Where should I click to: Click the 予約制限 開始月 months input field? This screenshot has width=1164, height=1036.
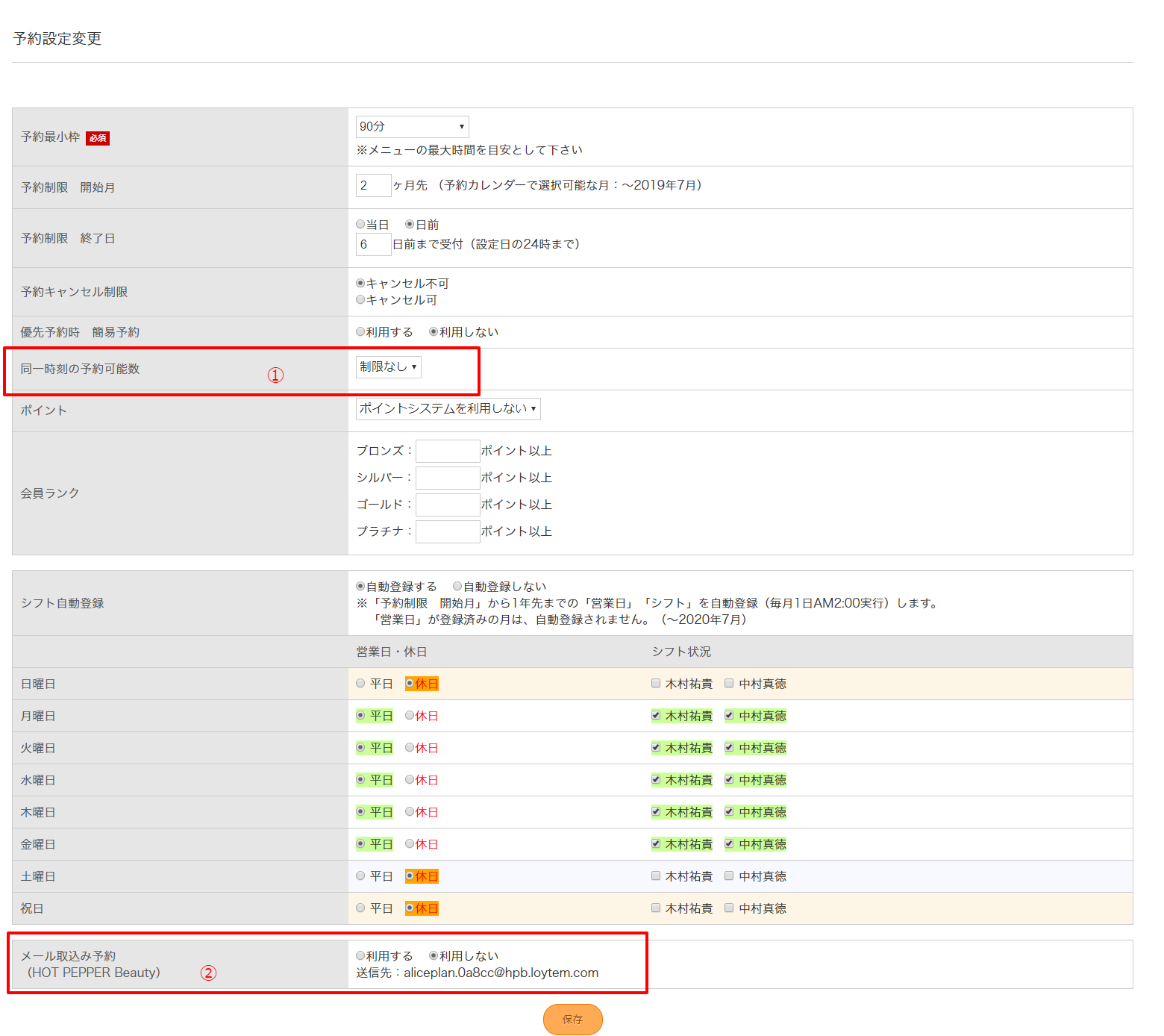click(x=373, y=185)
